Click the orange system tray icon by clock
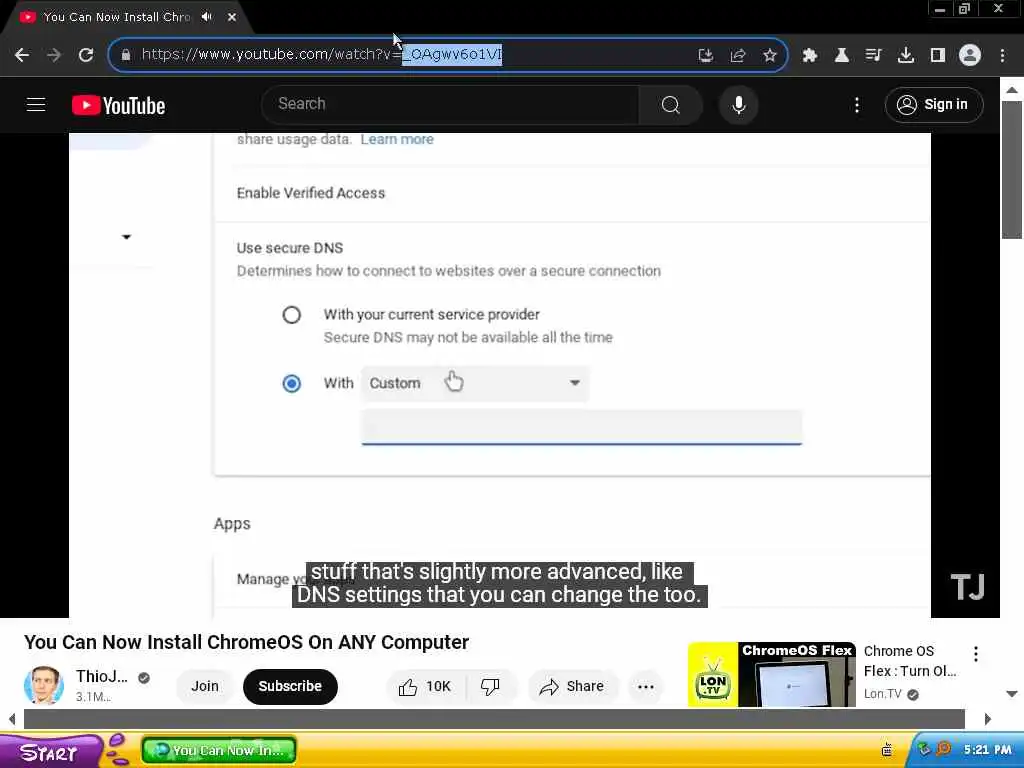This screenshot has height=768, width=1024. 943,749
